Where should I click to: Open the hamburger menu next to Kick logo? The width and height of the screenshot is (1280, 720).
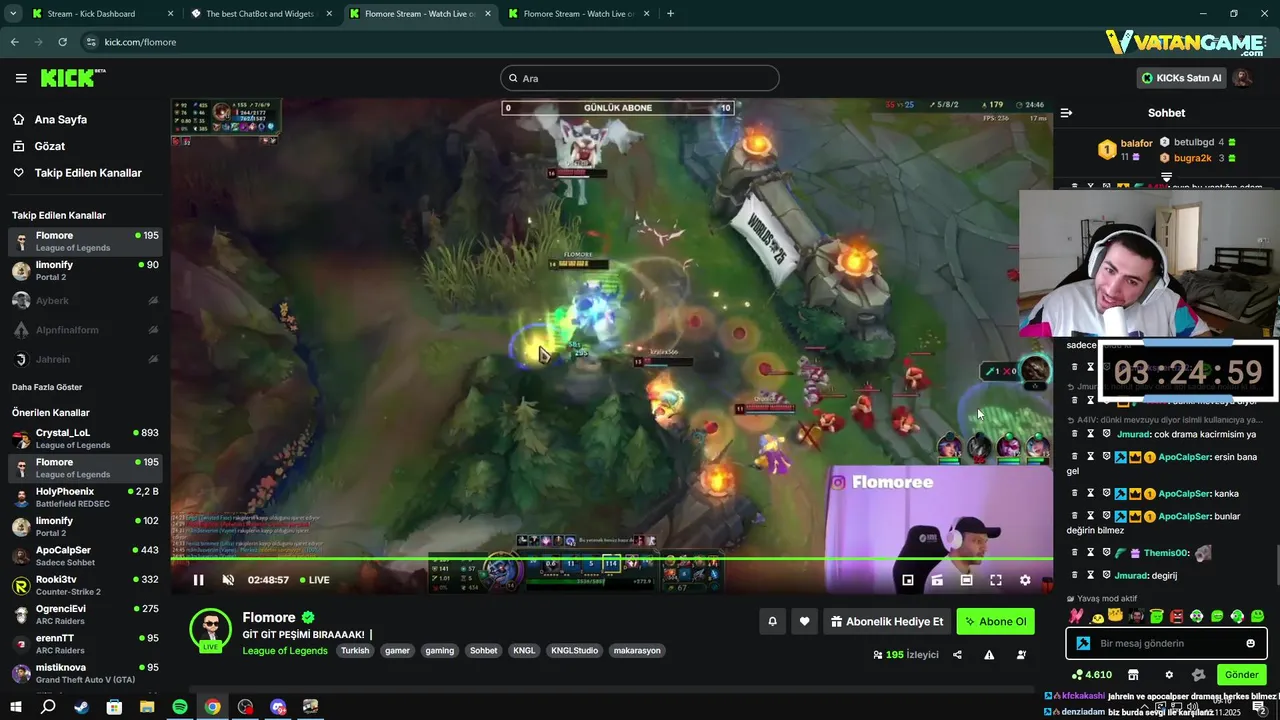pyautogui.click(x=21, y=78)
